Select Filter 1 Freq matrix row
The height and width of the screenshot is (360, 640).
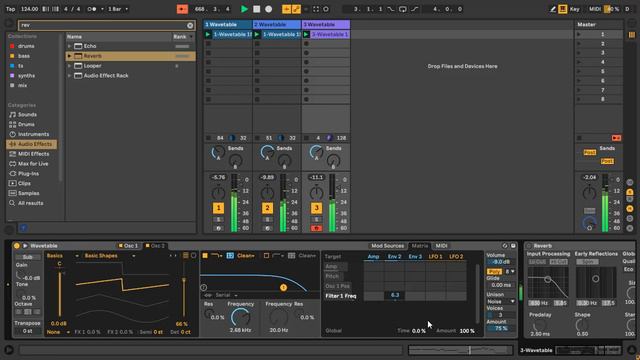[x=341, y=296]
